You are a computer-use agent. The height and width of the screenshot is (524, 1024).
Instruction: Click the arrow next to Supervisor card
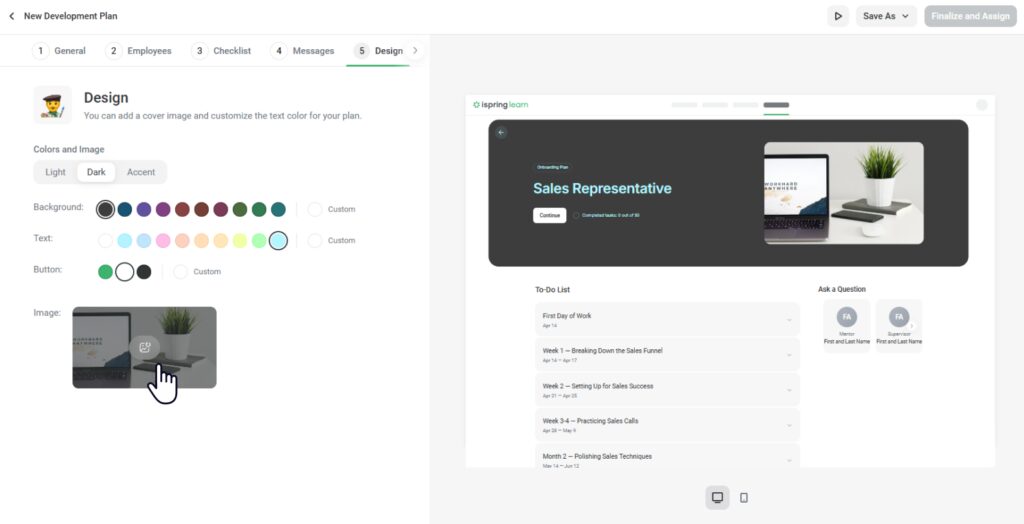[x=912, y=325]
